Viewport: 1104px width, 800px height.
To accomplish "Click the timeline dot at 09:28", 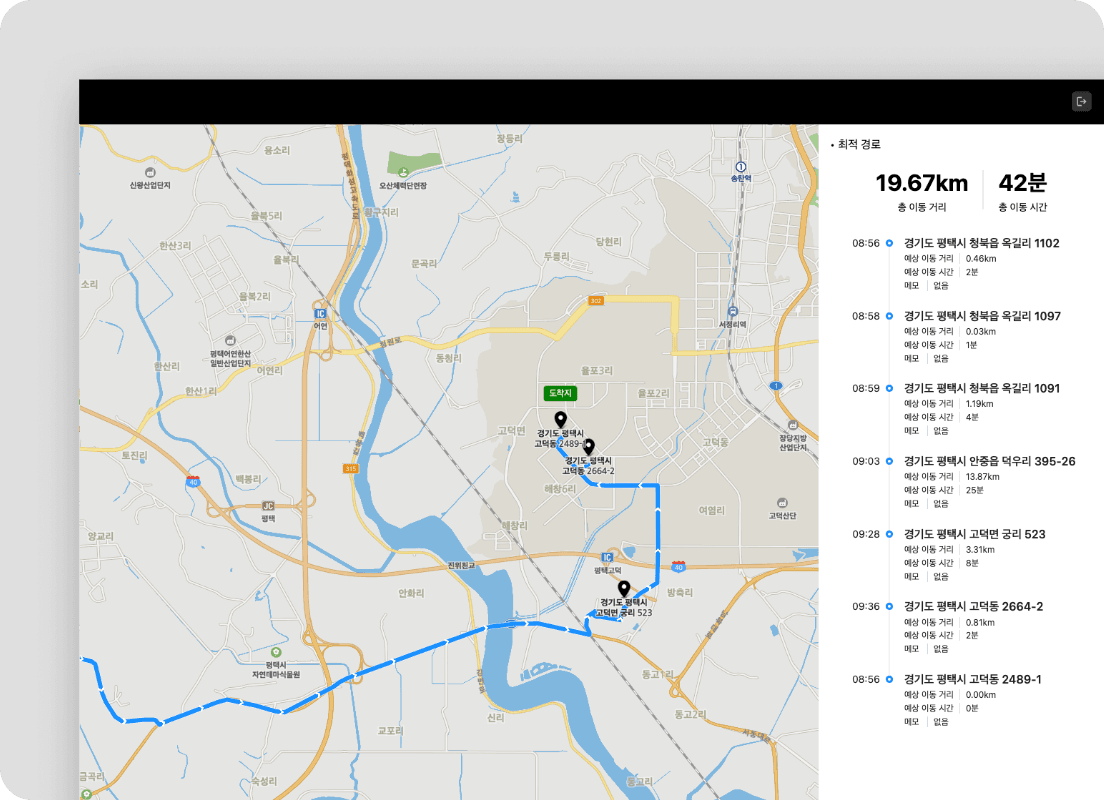I will pos(889,535).
